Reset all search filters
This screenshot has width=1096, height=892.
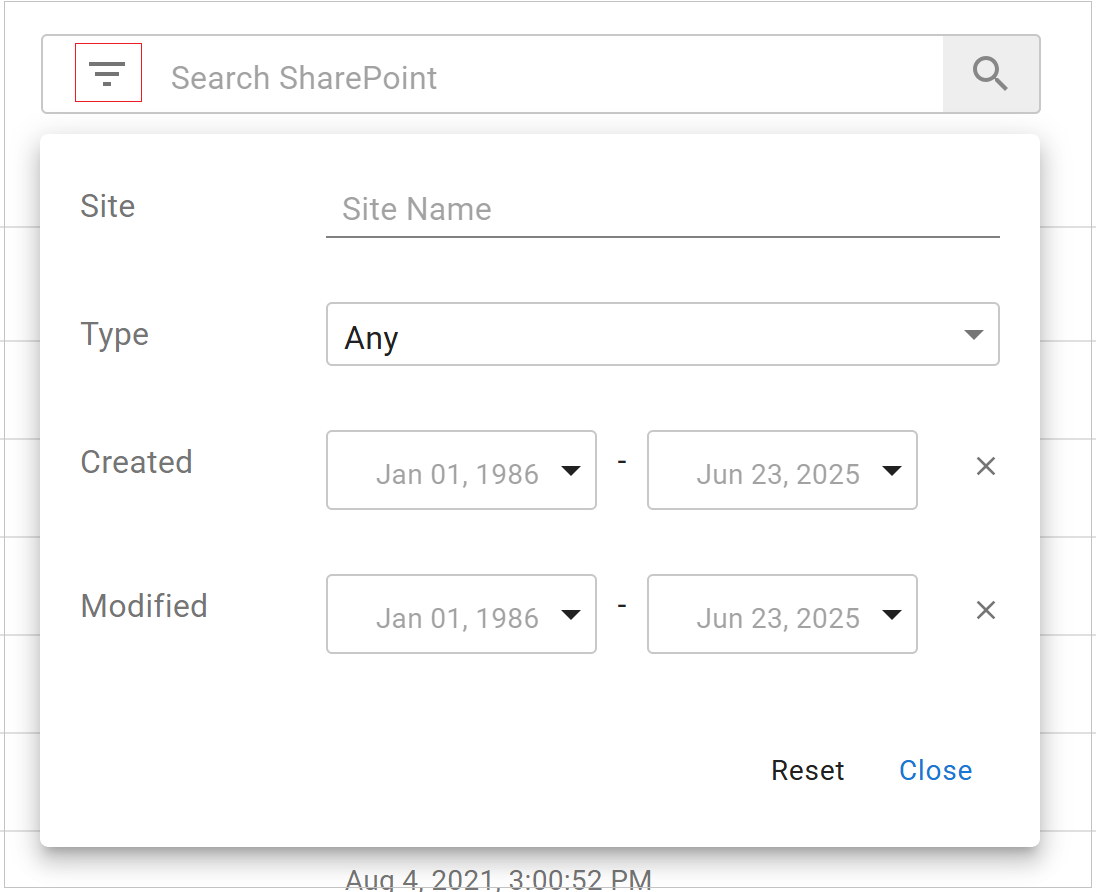tap(807, 770)
